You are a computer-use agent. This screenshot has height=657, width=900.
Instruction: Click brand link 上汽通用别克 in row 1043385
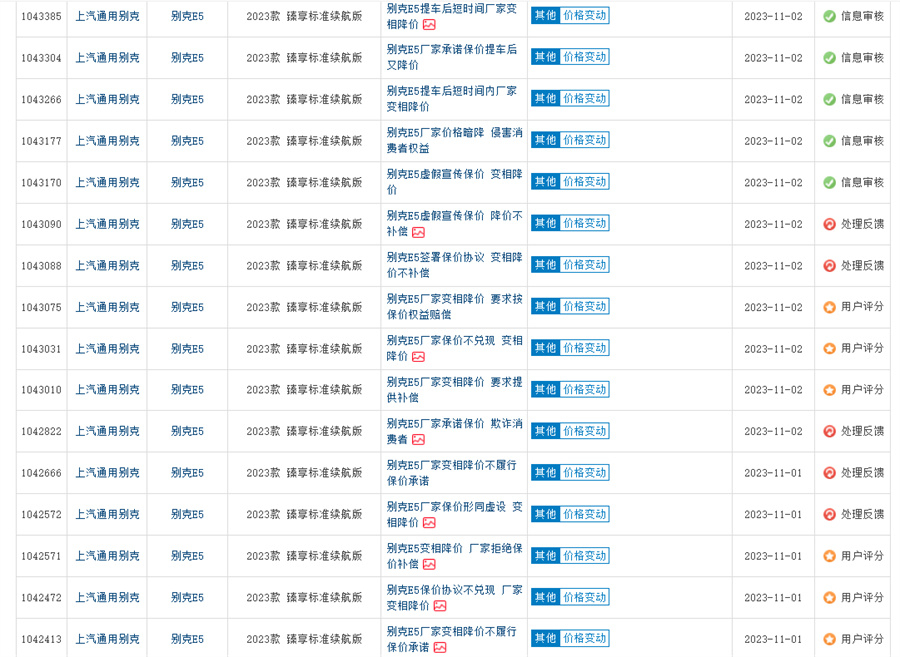point(107,17)
